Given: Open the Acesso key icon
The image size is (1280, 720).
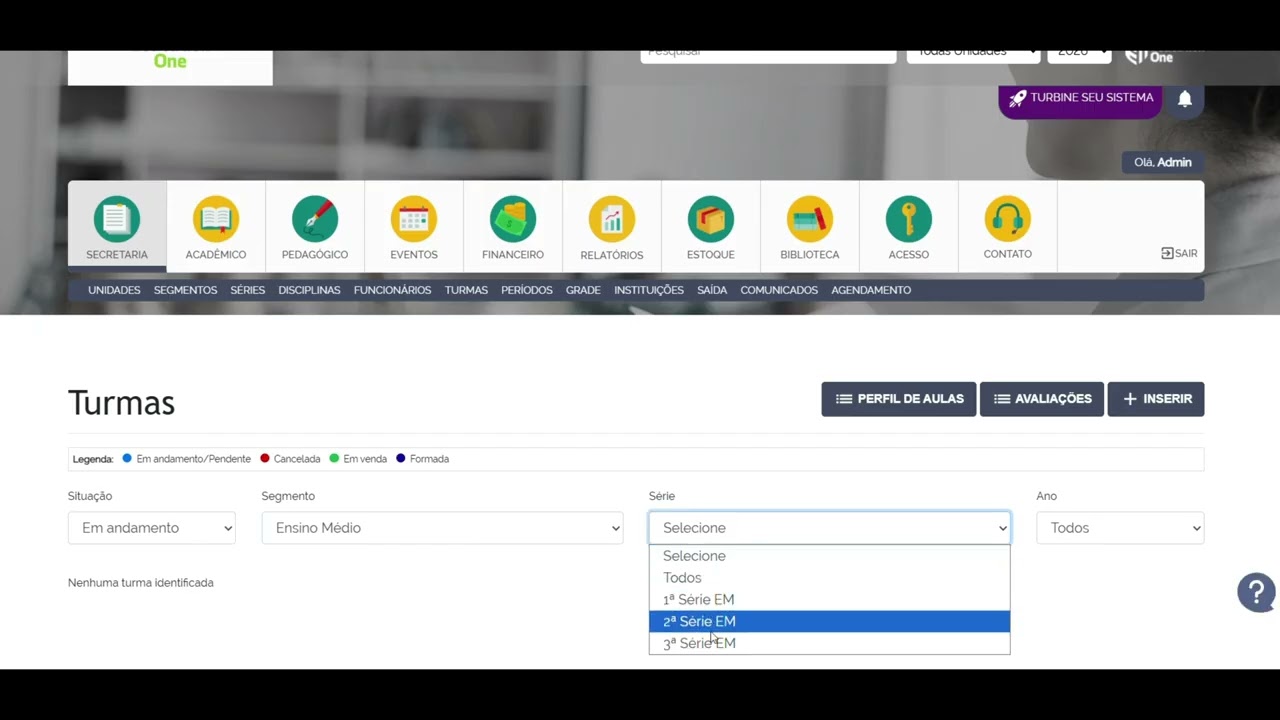Looking at the screenshot, I should tap(909, 219).
